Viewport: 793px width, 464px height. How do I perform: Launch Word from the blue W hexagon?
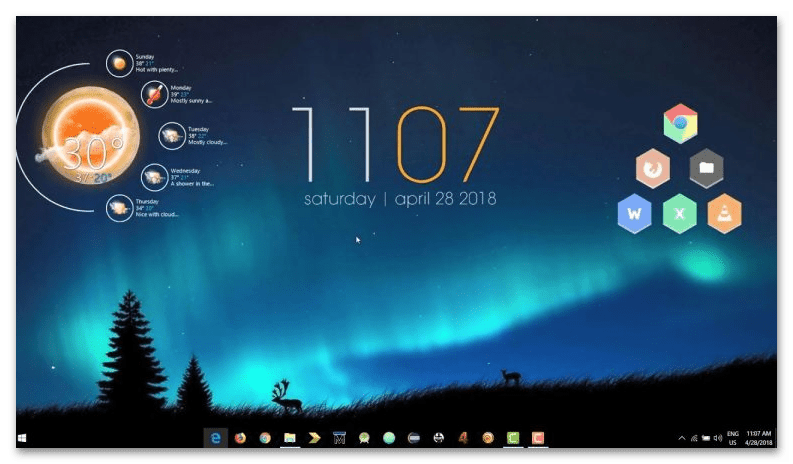(634, 214)
